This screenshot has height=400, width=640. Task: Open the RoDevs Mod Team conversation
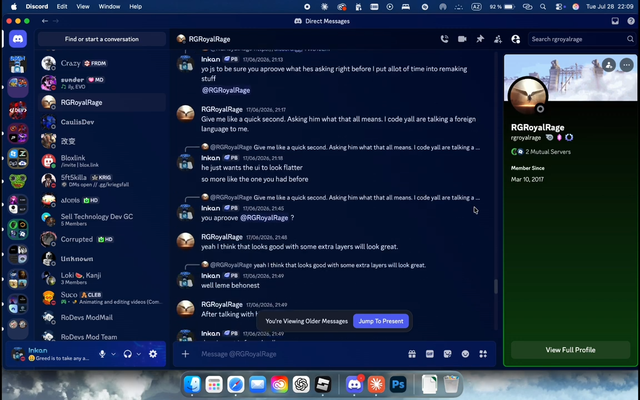click(x=102, y=336)
